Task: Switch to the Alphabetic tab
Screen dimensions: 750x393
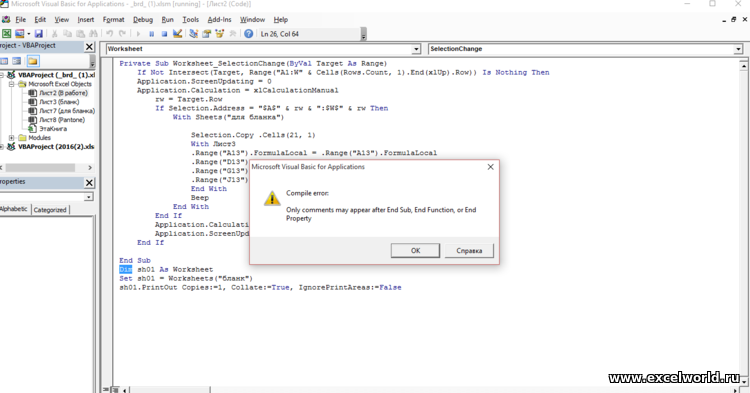Action: [x=14, y=209]
